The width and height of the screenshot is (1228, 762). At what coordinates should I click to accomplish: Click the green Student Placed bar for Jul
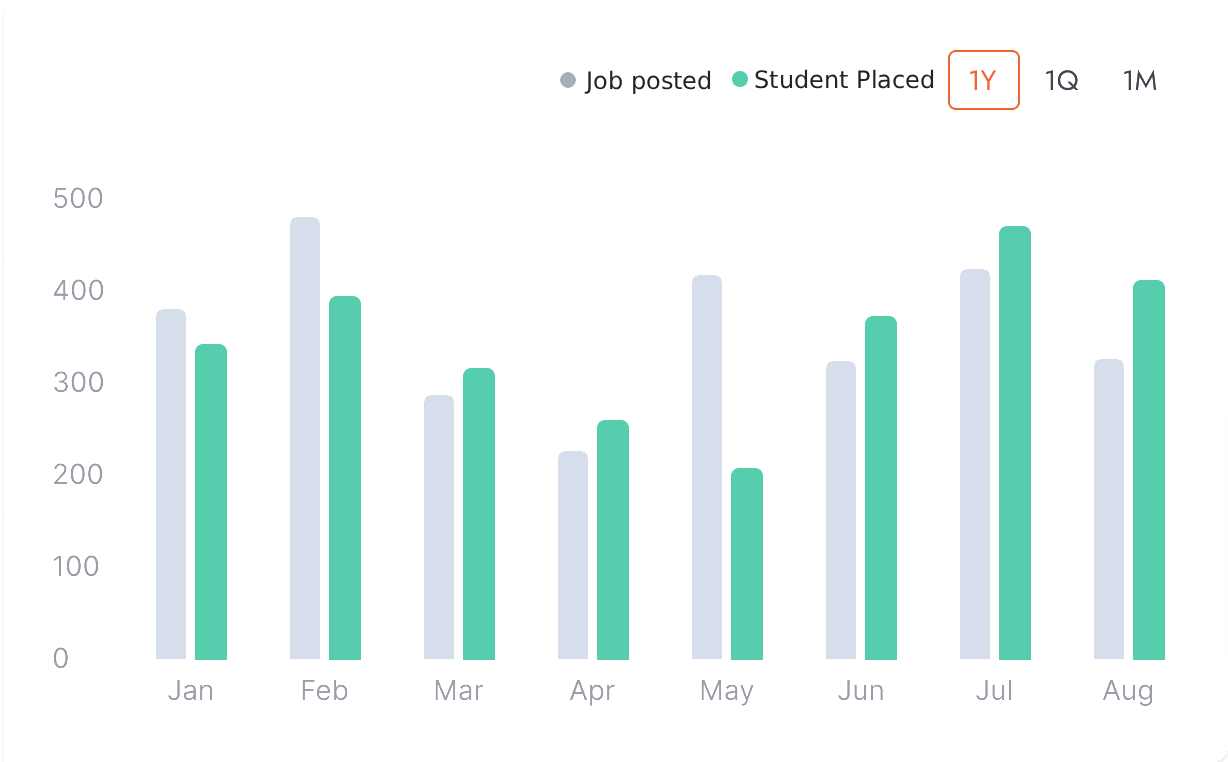pos(1015,443)
